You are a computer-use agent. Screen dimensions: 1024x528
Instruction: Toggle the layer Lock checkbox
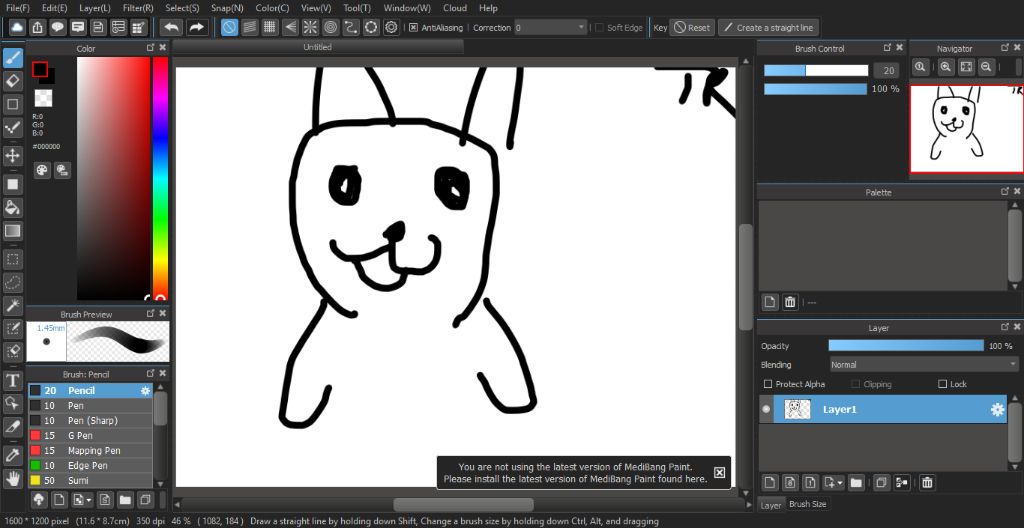pos(942,384)
